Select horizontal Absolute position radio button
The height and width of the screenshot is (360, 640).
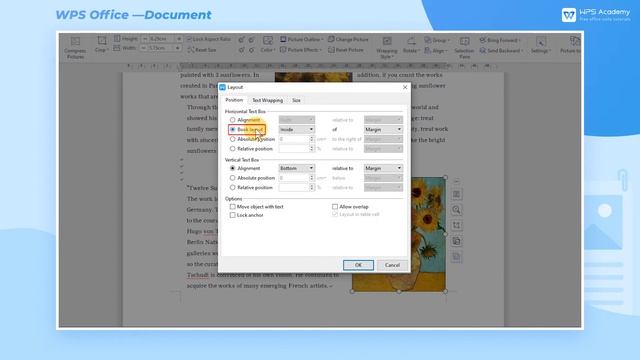233,139
